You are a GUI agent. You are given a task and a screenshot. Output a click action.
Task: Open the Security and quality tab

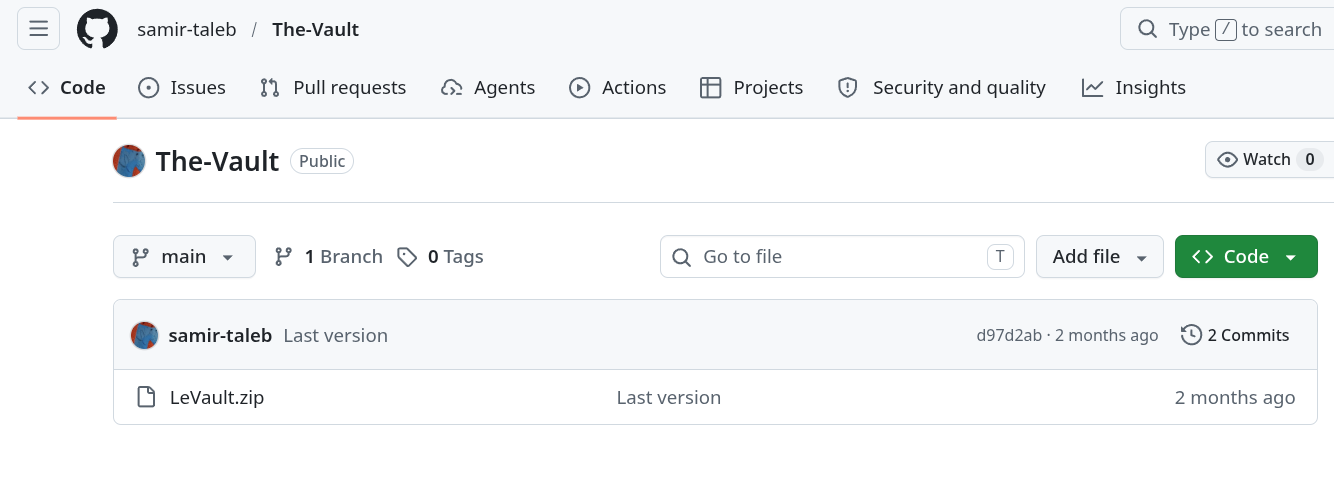[942, 88]
